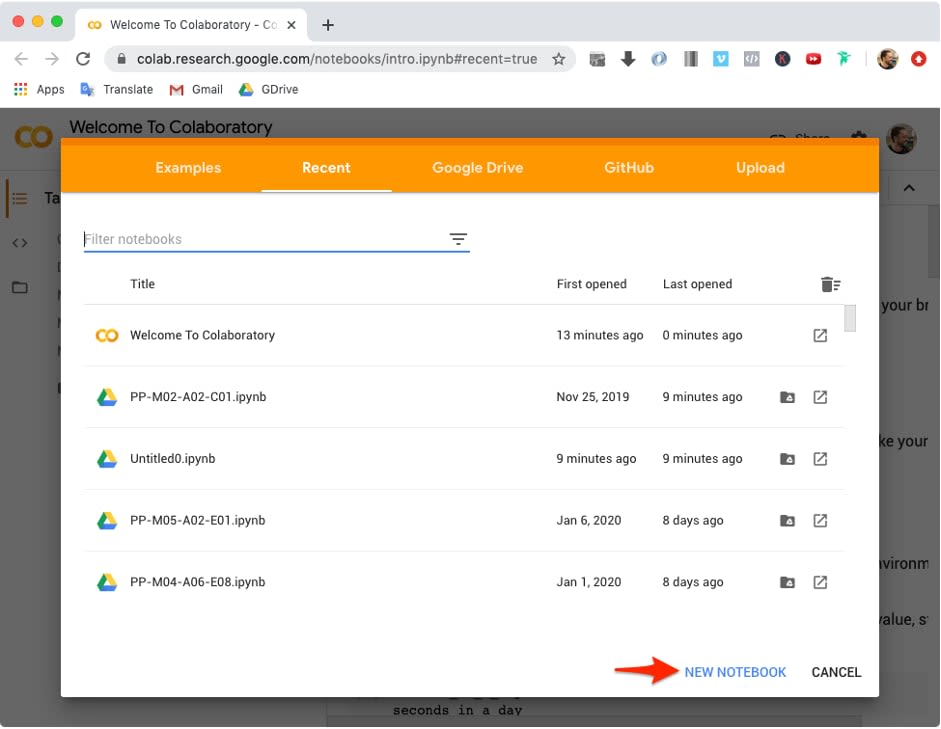Click the red circular extension icon at far right

[x=918, y=59]
